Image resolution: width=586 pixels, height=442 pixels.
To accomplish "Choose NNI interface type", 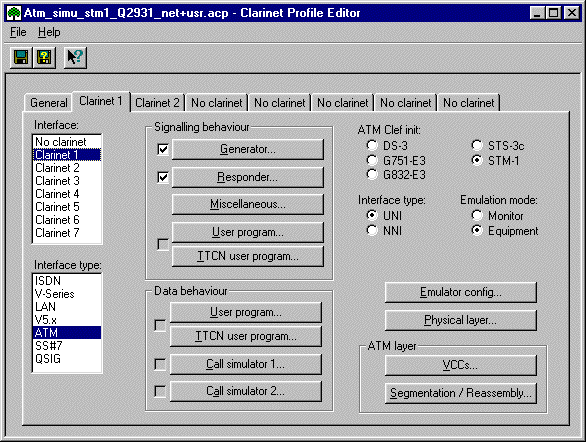I will [x=372, y=231].
